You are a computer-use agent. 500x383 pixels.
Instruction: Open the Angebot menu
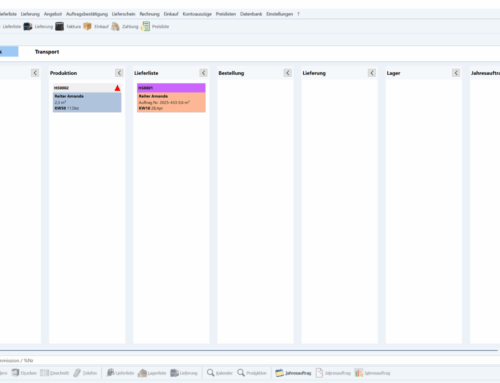tap(53, 14)
